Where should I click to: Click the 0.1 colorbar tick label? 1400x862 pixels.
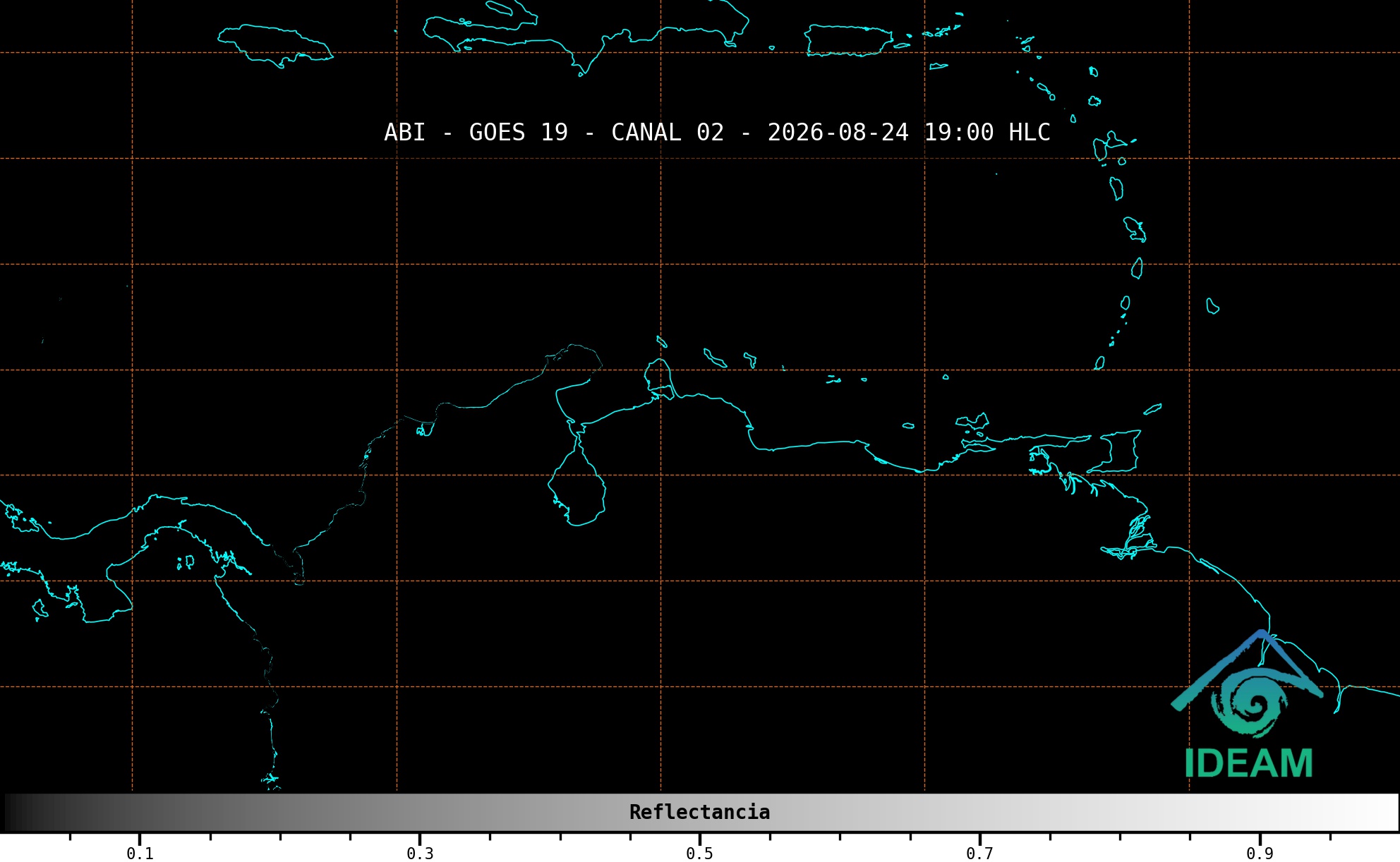(x=140, y=854)
